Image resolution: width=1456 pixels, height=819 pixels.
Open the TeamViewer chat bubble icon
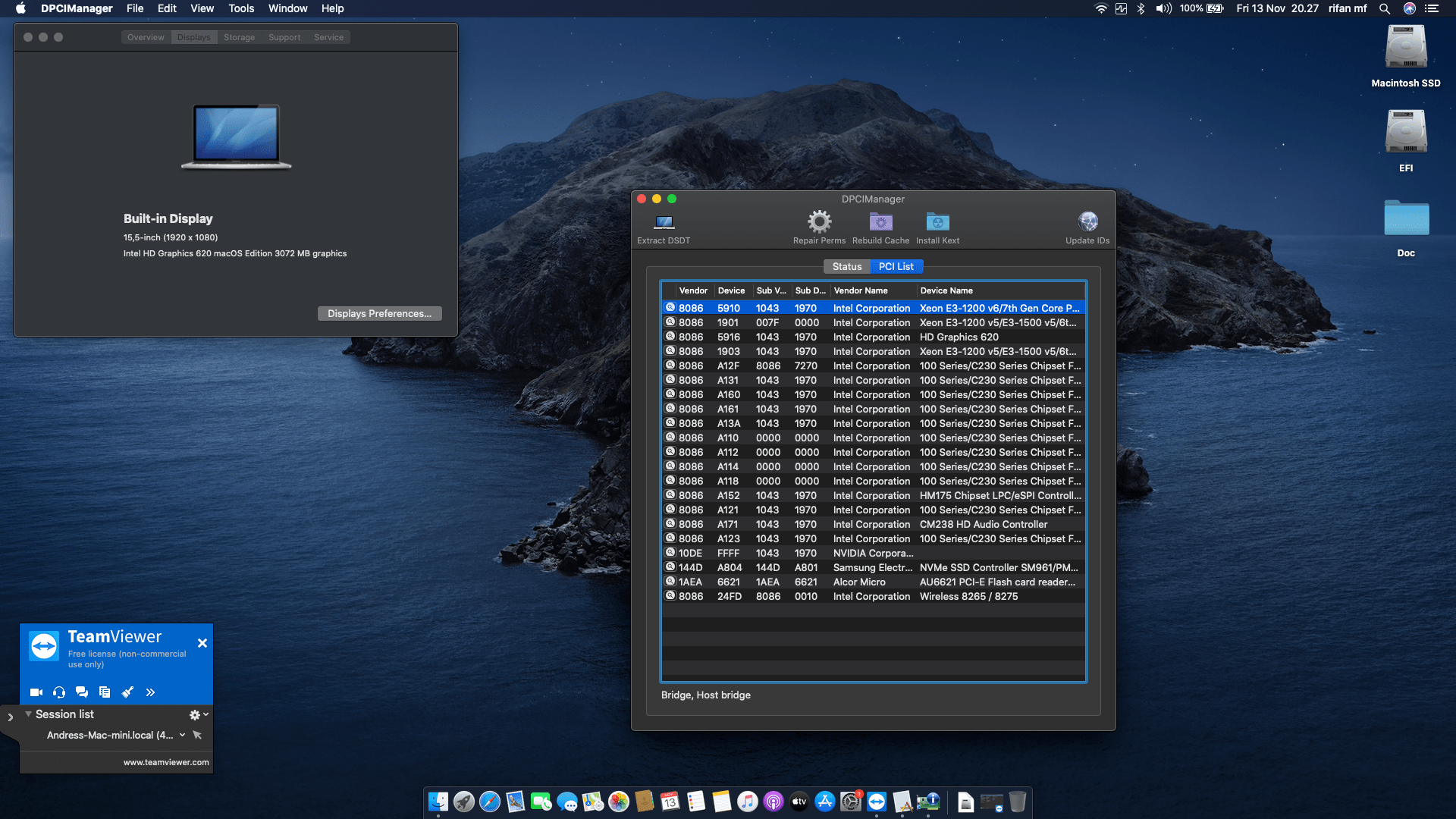click(x=81, y=692)
